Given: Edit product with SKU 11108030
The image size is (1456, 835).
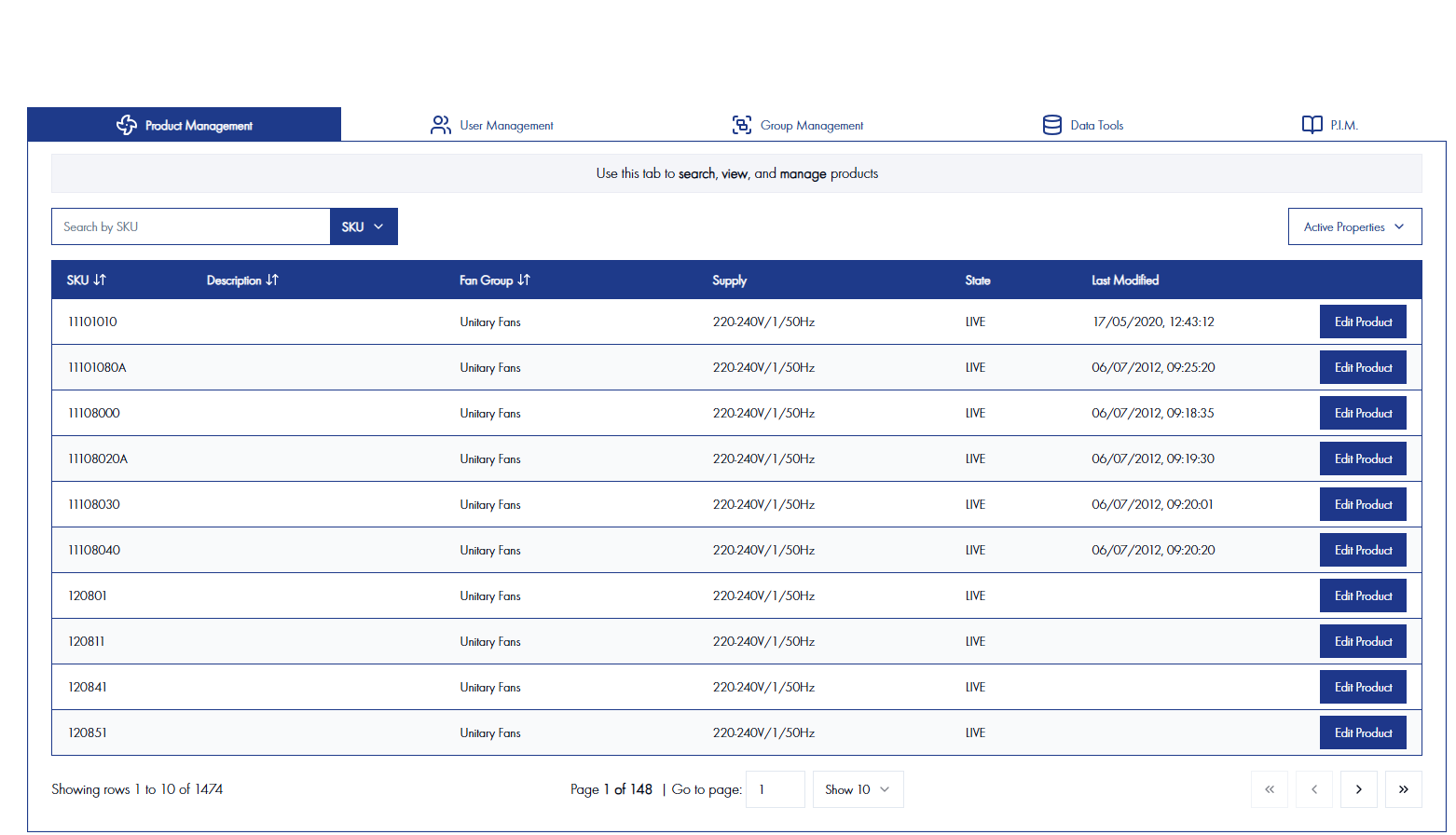Looking at the screenshot, I should (1363, 504).
